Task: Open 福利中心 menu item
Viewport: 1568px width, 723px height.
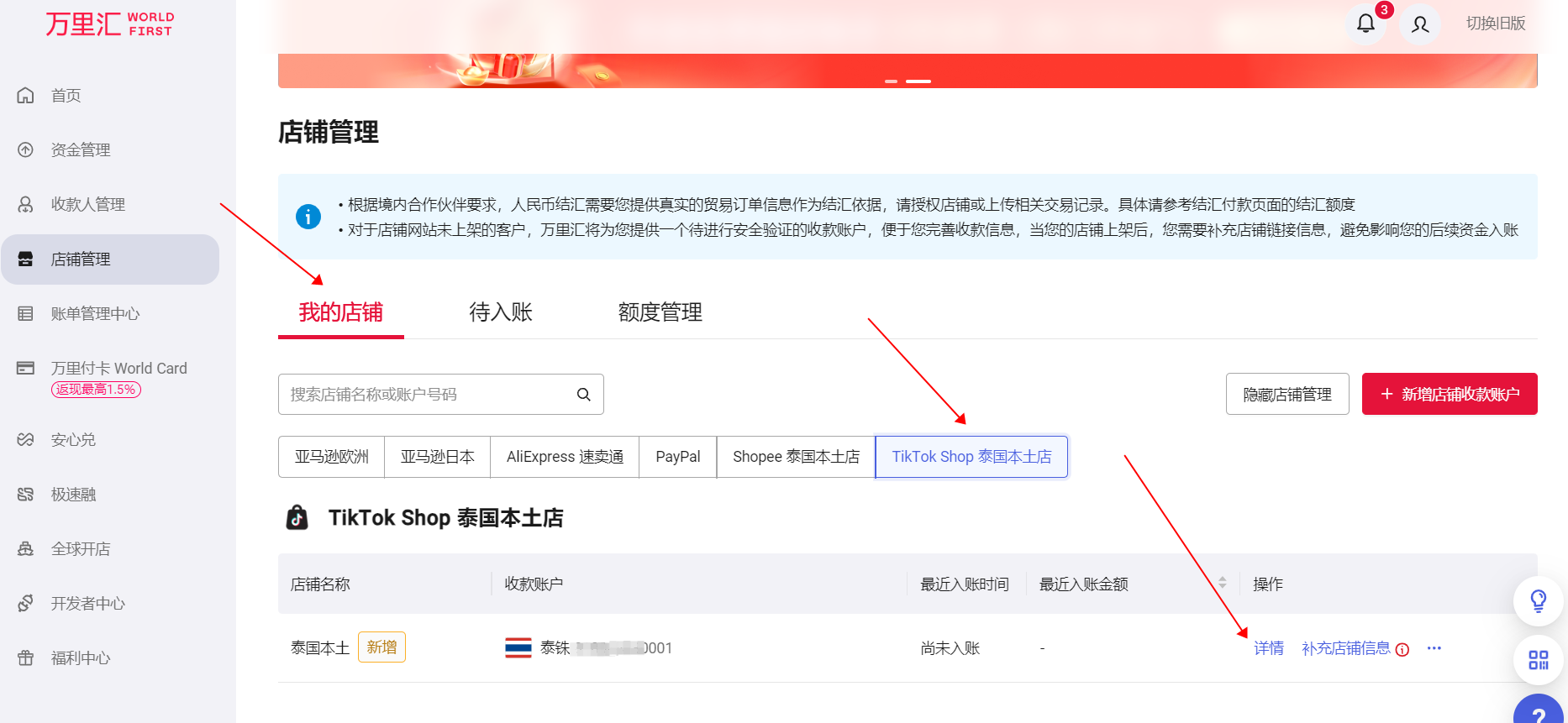Action: pos(81,658)
